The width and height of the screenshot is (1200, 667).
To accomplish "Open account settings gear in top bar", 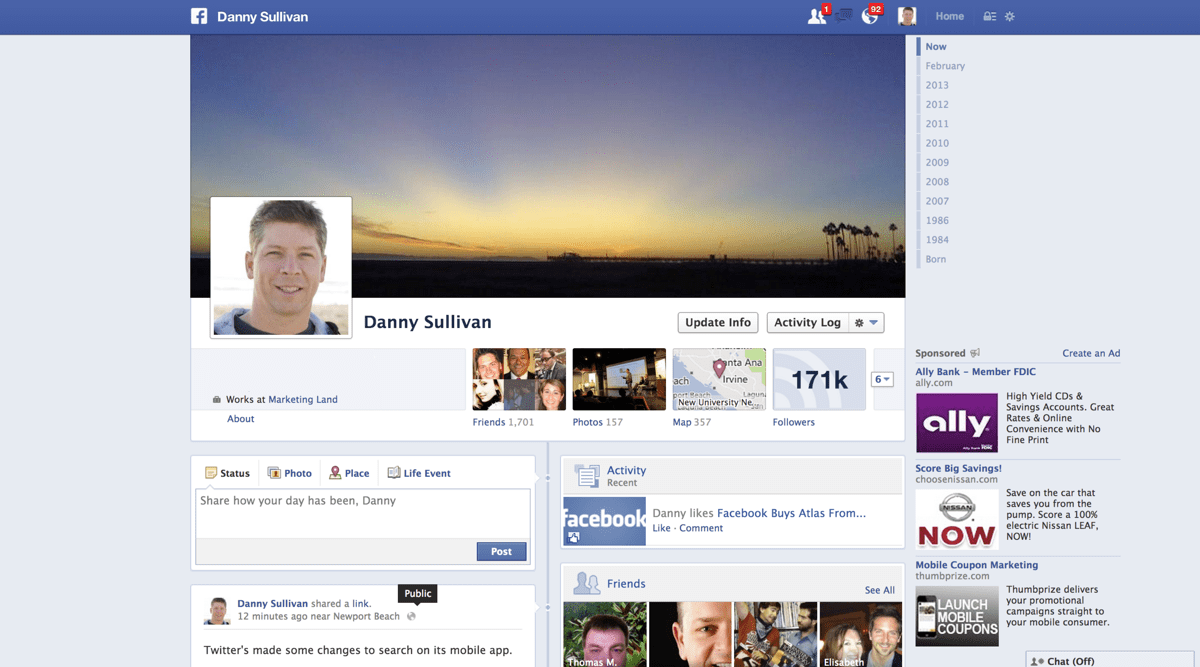I will [1010, 16].
